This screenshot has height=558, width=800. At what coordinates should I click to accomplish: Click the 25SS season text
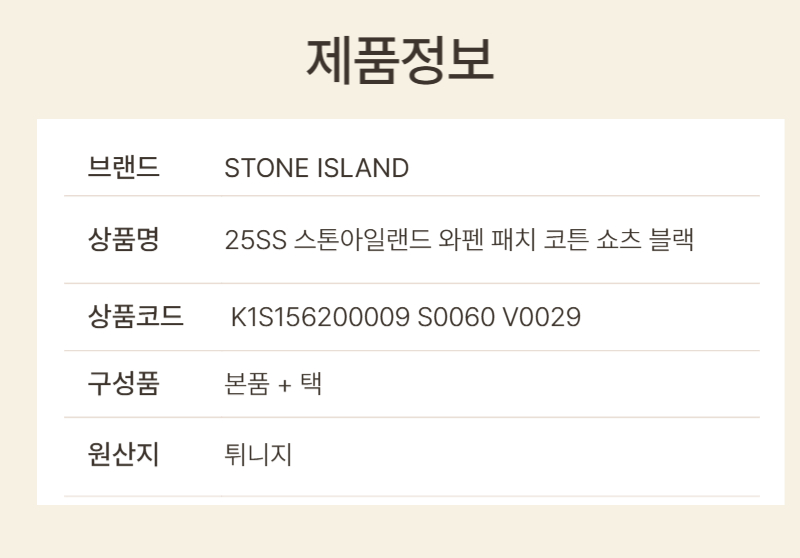tap(256, 241)
